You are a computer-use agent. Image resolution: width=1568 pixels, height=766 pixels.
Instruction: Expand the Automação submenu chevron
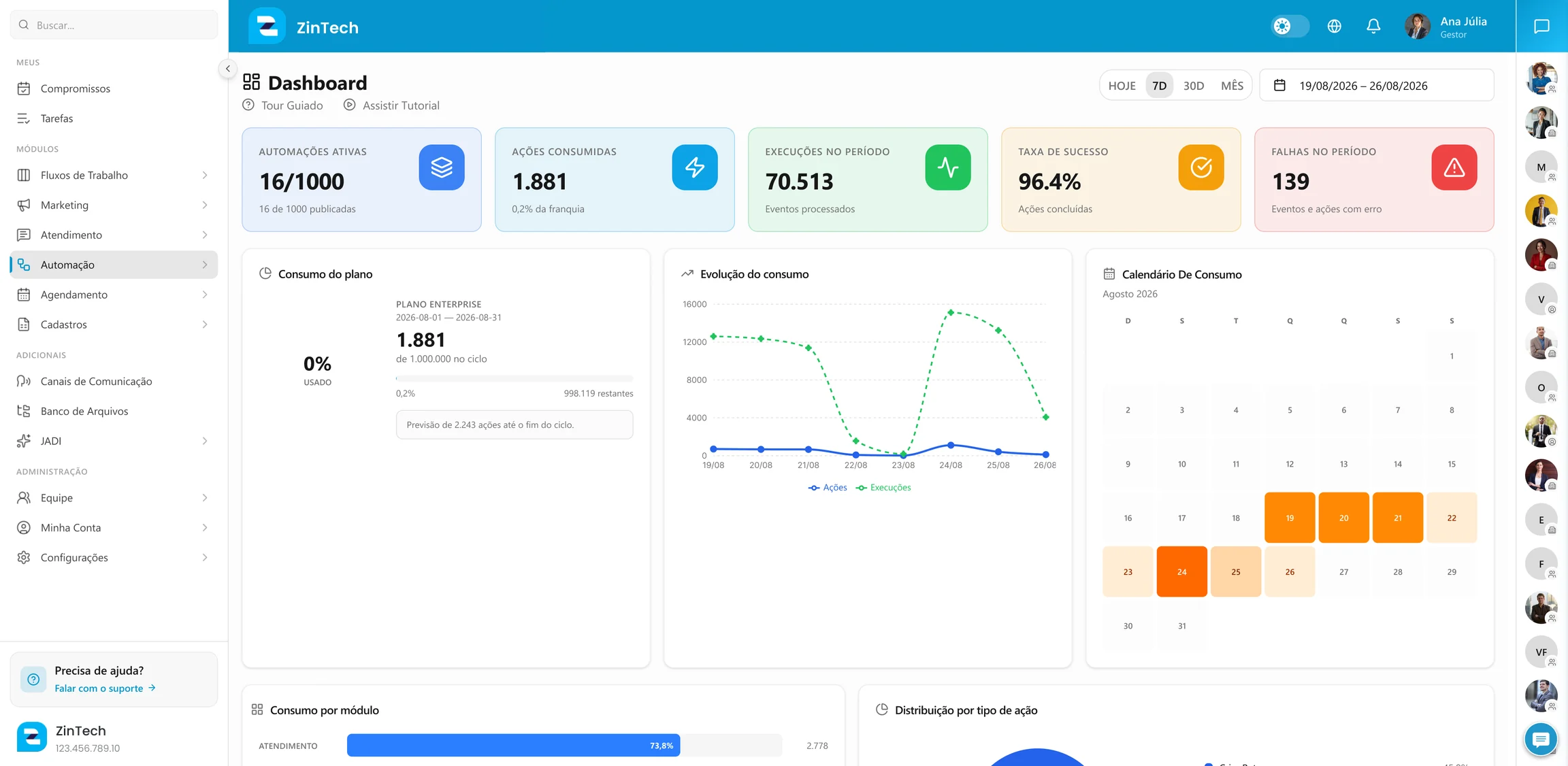pyautogui.click(x=205, y=265)
